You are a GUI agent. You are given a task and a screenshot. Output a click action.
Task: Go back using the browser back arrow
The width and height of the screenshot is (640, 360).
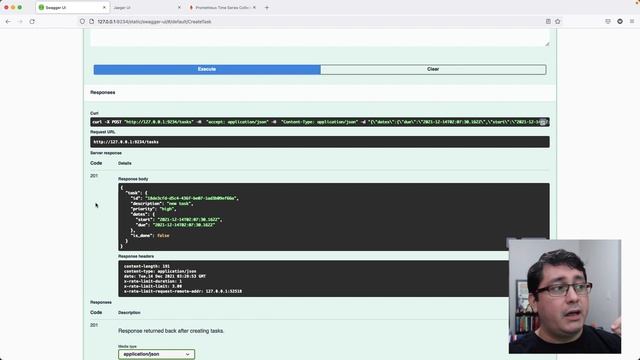8,21
